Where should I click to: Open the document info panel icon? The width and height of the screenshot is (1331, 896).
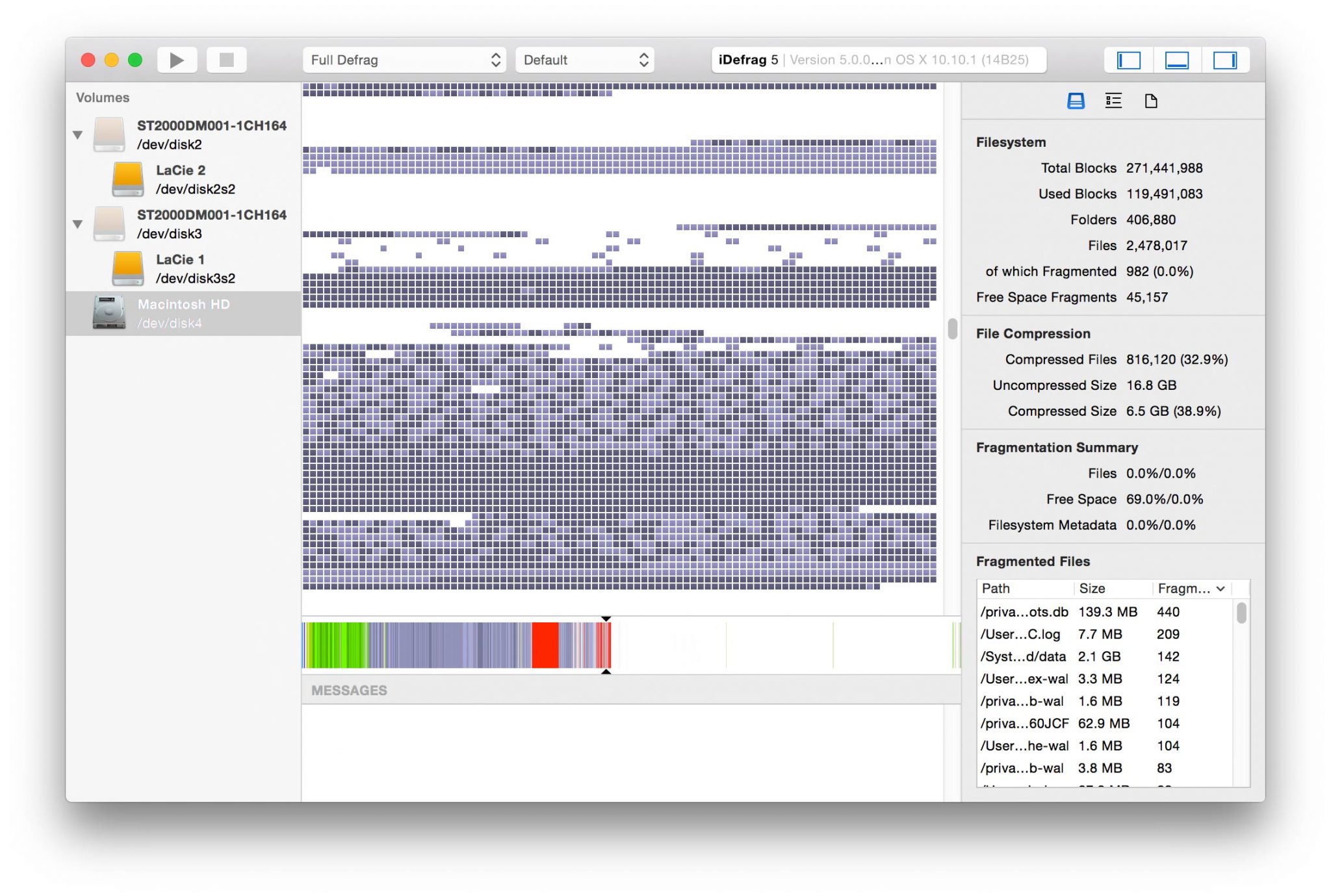(1151, 101)
